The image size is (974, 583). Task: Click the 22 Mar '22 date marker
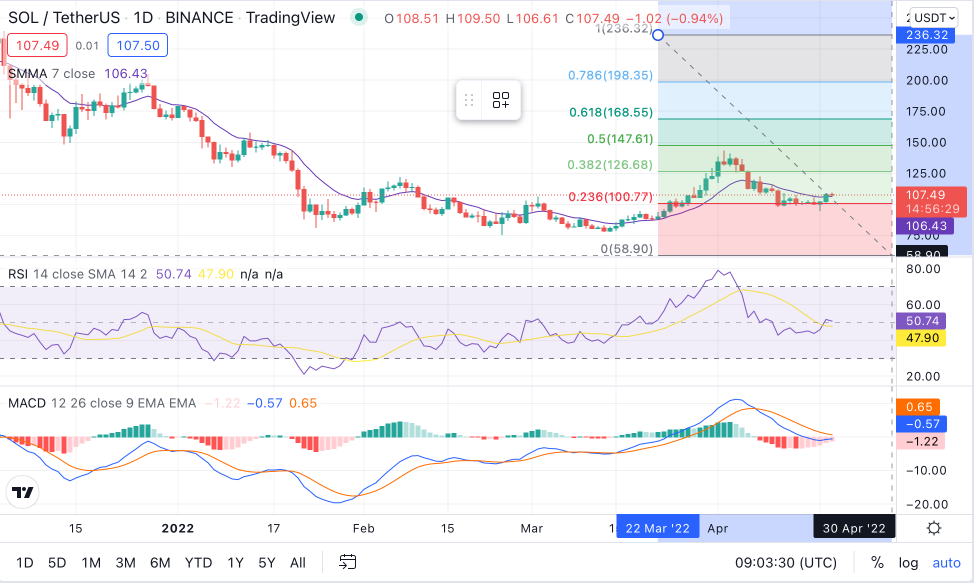pos(658,528)
